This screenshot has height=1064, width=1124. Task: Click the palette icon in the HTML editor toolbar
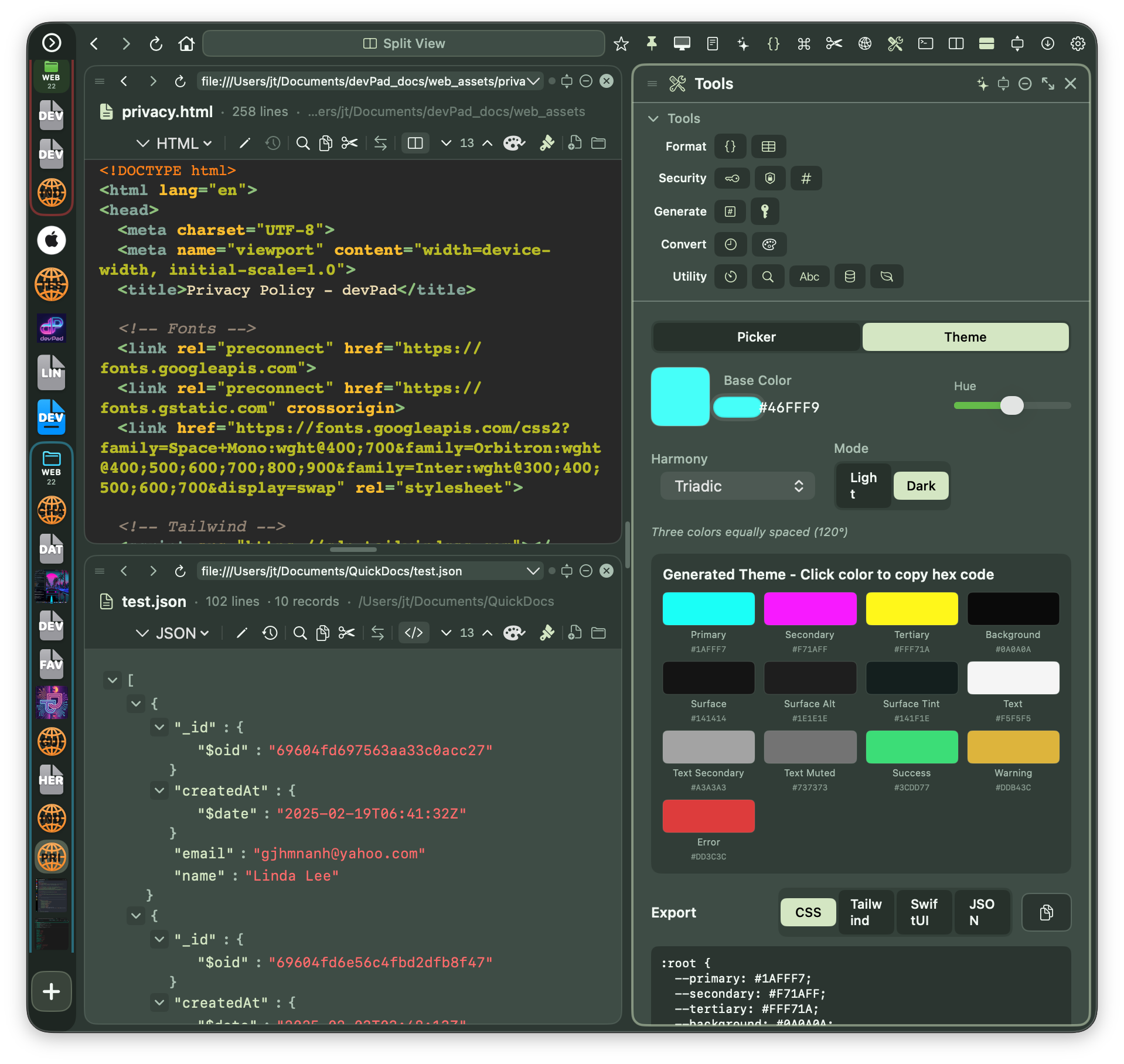[514, 143]
